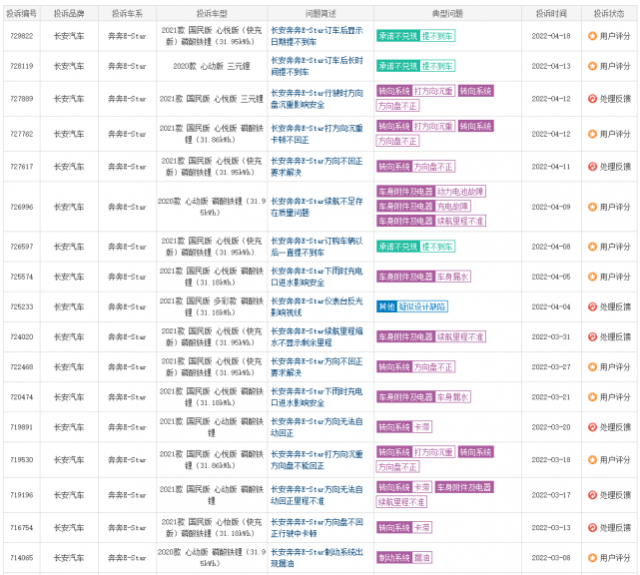Click the 投诉车系 column header
Image resolution: width=640 pixels, height=575 pixels.
point(127,13)
